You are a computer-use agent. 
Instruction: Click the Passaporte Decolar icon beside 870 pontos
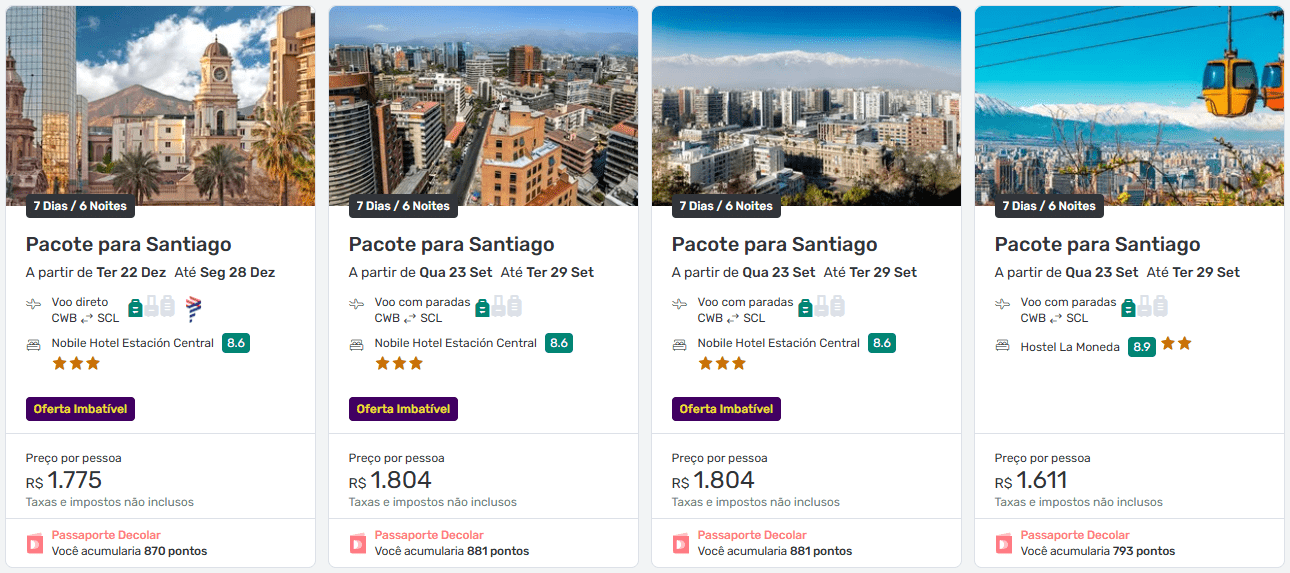coord(35,543)
